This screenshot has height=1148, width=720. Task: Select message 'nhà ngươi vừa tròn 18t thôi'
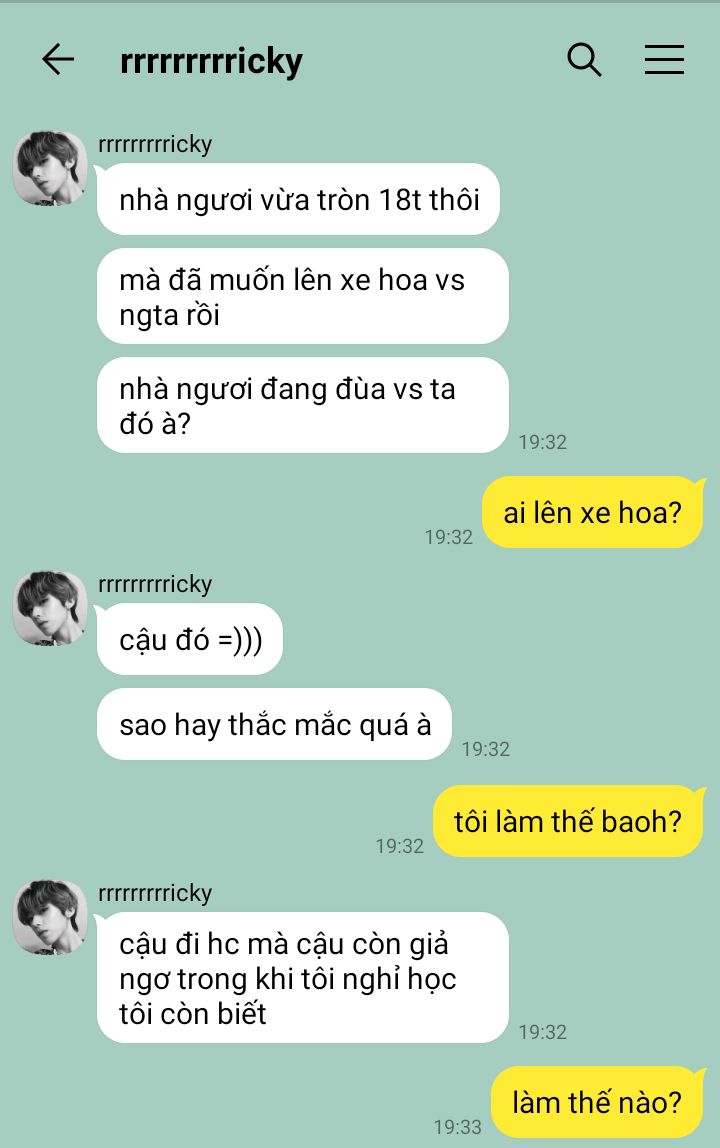pyautogui.click(x=298, y=199)
